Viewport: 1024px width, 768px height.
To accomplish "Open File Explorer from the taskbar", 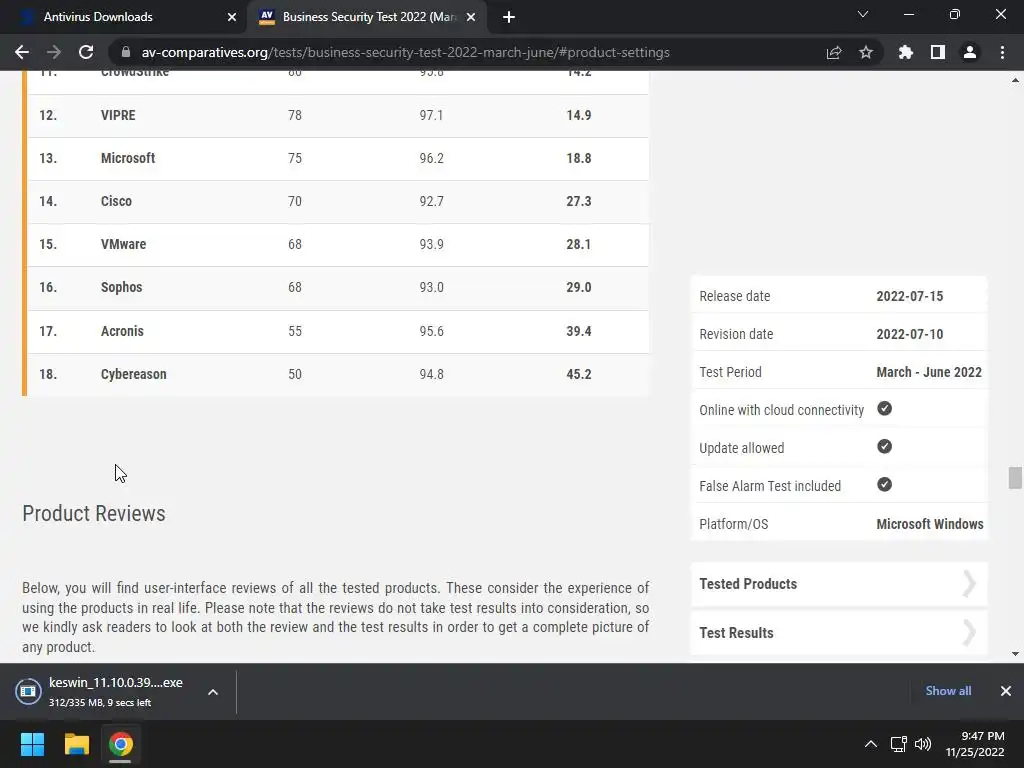I will tap(76, 744).
